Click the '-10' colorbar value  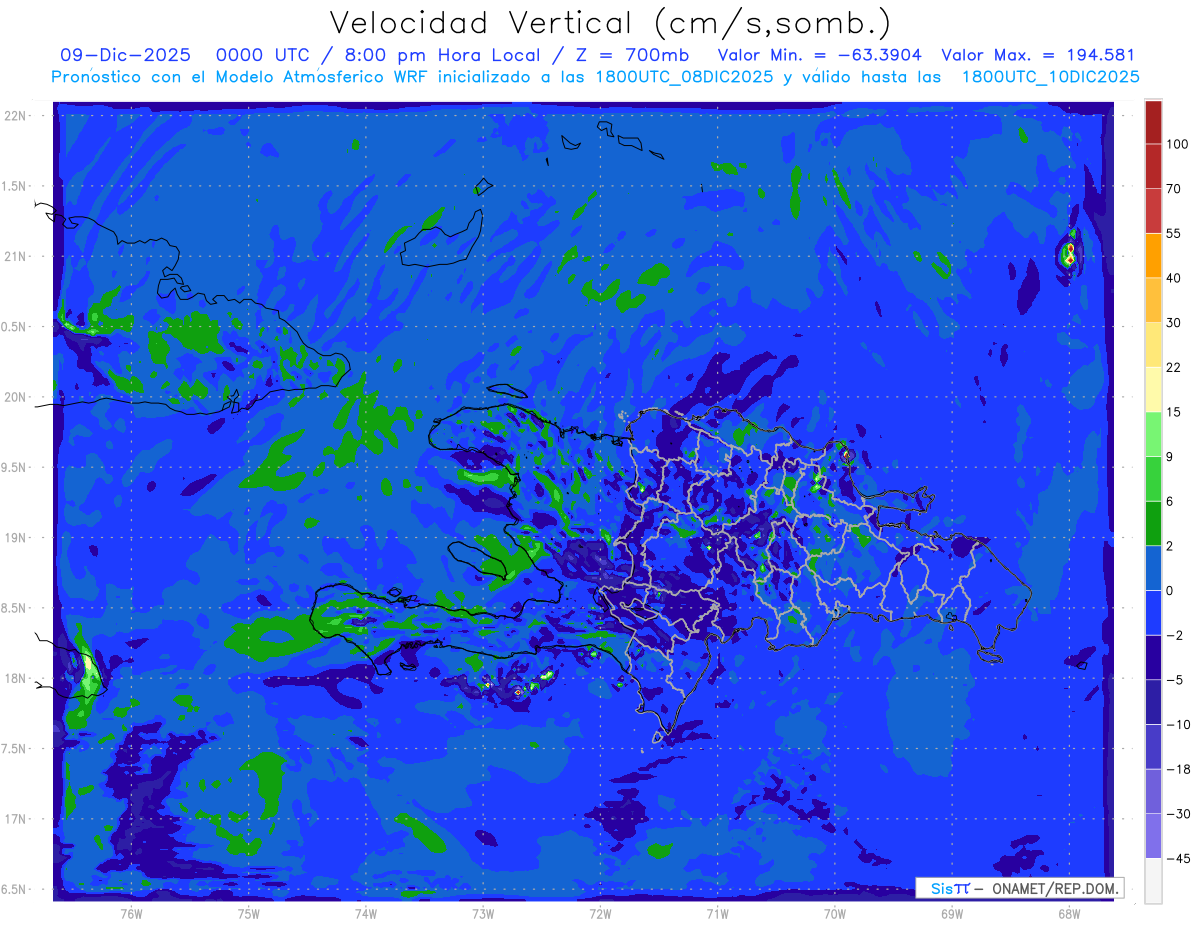click(x=1177, y=724)
